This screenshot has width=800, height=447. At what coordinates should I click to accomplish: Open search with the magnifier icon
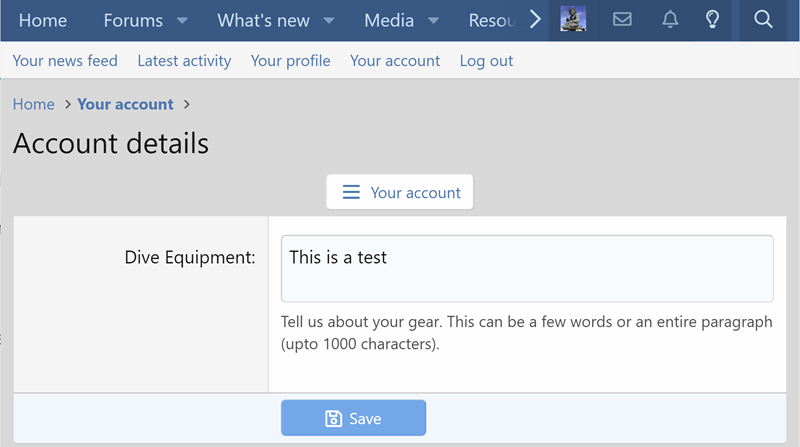763,20
